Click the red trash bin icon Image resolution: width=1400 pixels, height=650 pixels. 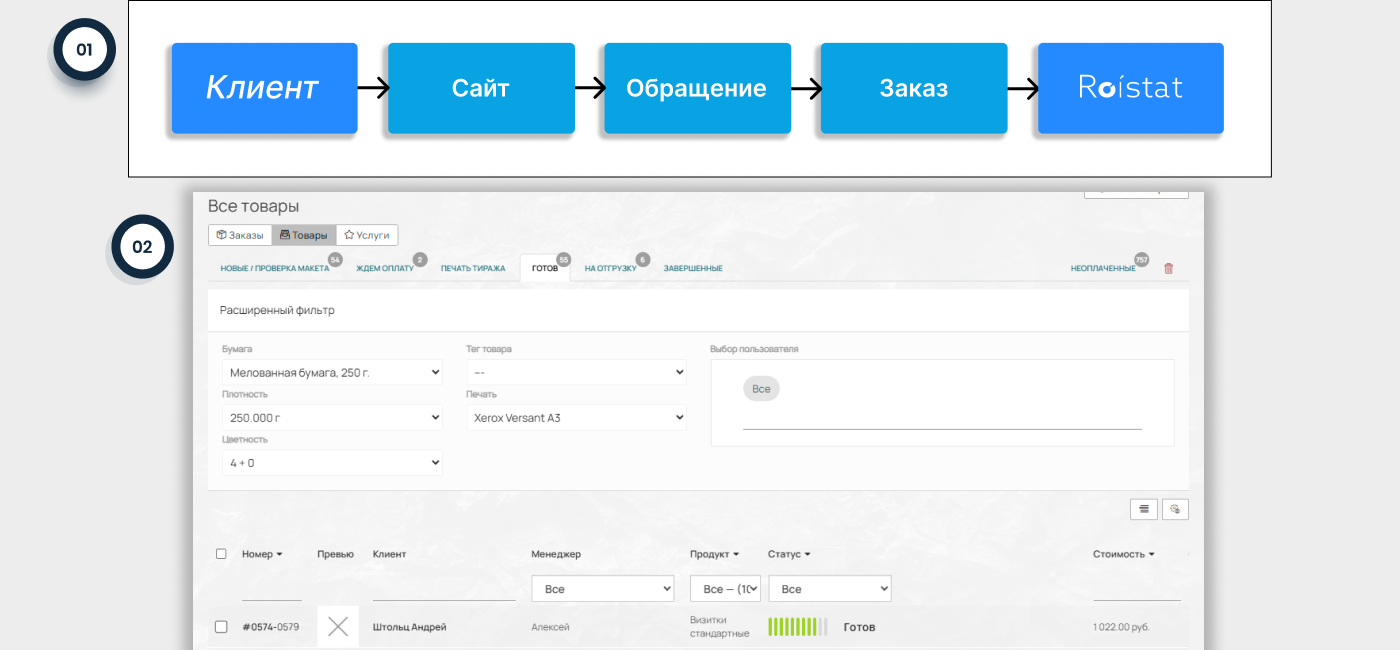point(1168,268)
